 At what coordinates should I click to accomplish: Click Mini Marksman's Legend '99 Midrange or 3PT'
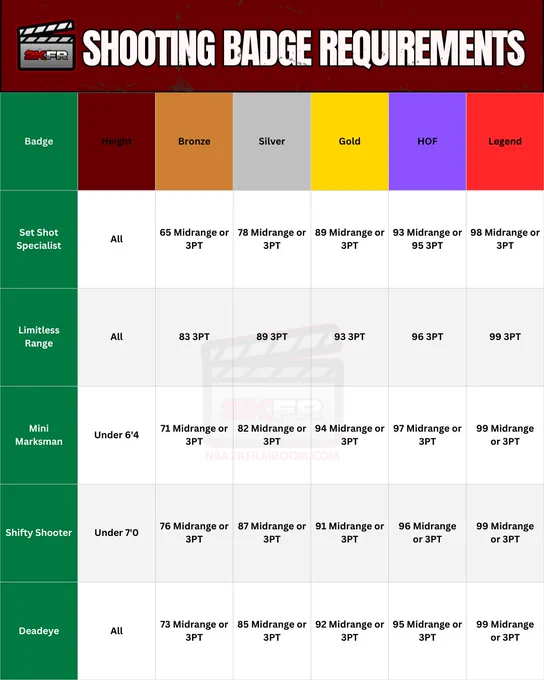[x=505, y=435]
